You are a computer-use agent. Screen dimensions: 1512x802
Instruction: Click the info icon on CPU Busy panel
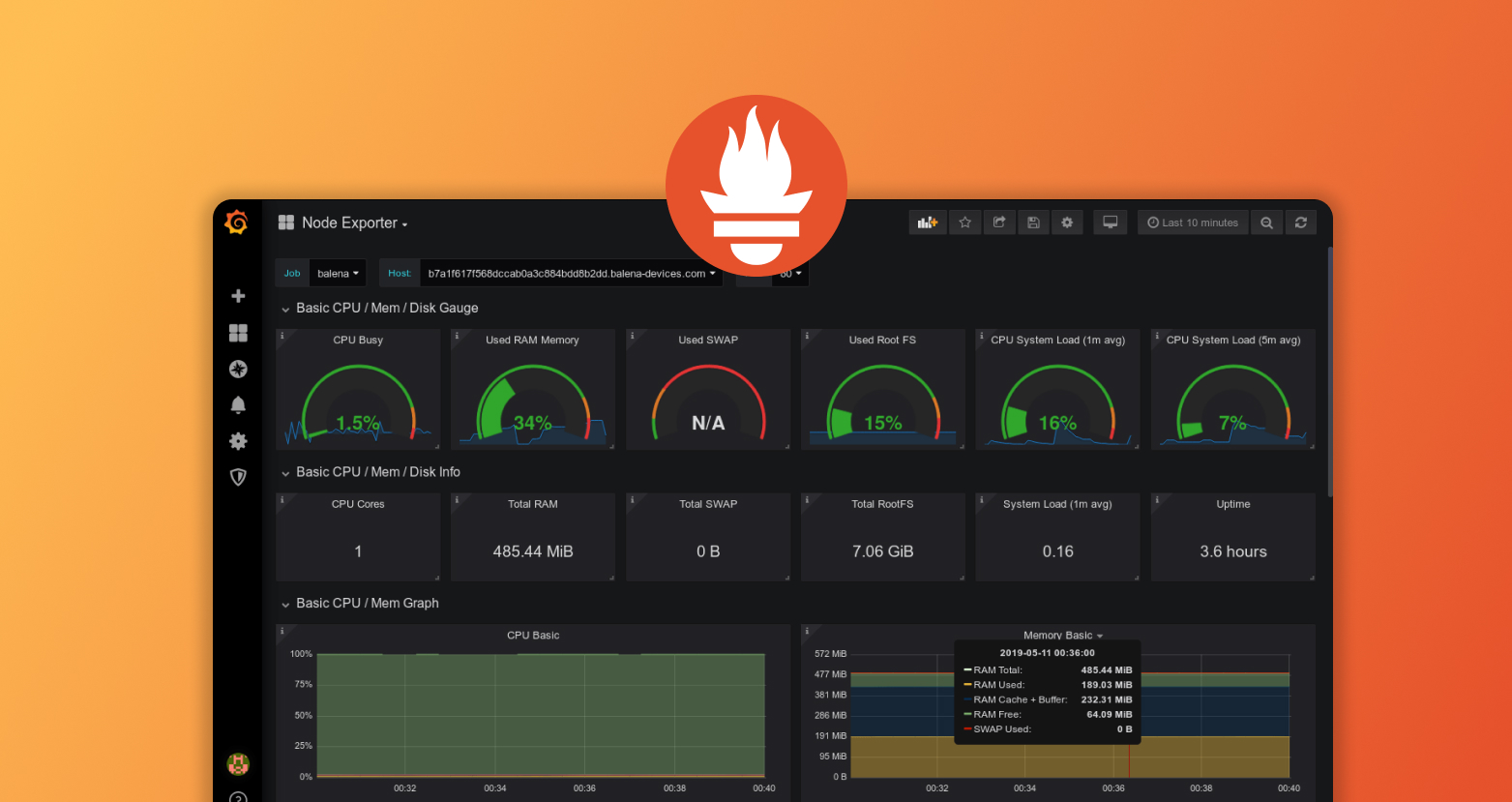(282, 336)
